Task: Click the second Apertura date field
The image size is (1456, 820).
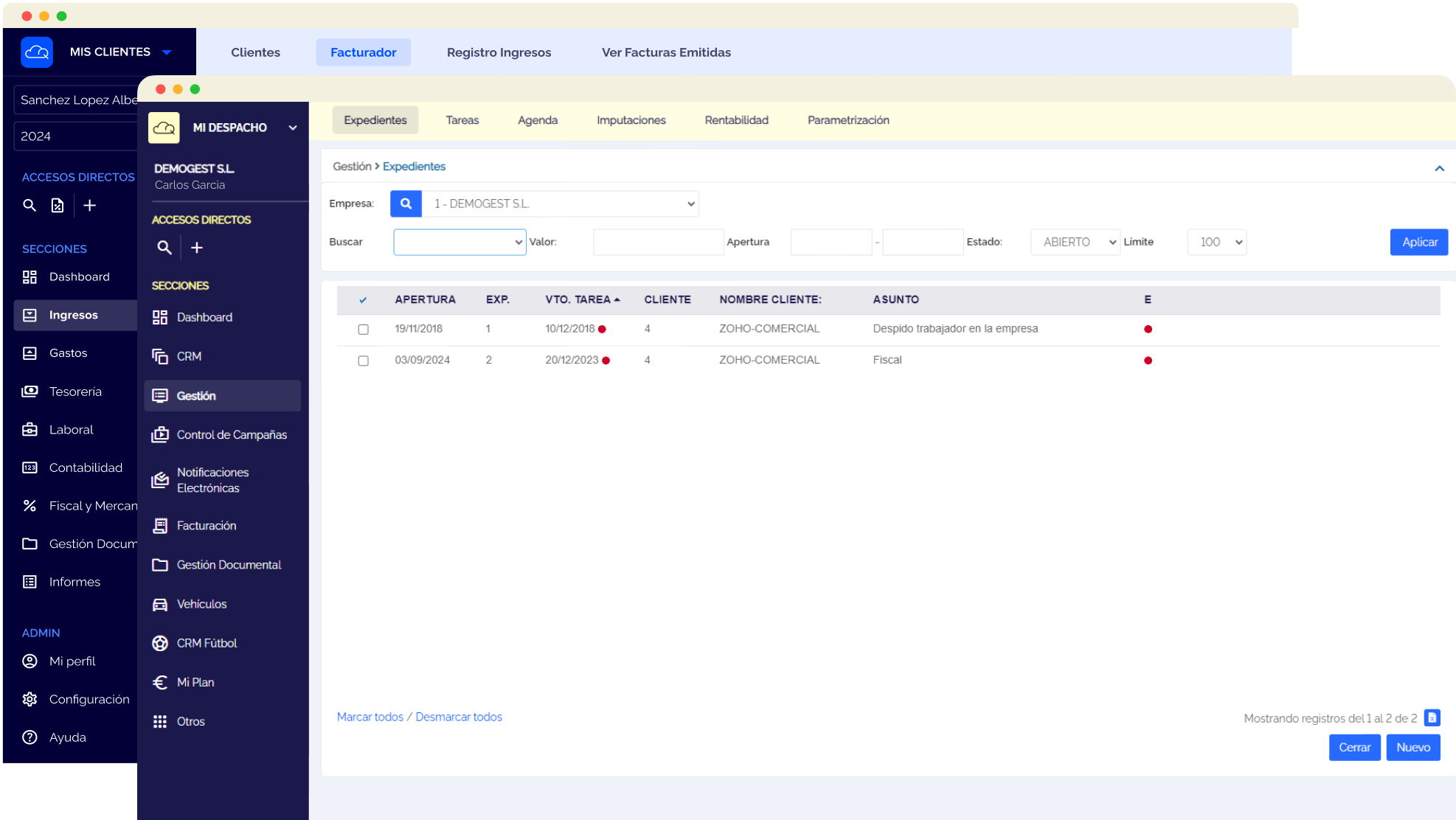Action: [923, 242]
